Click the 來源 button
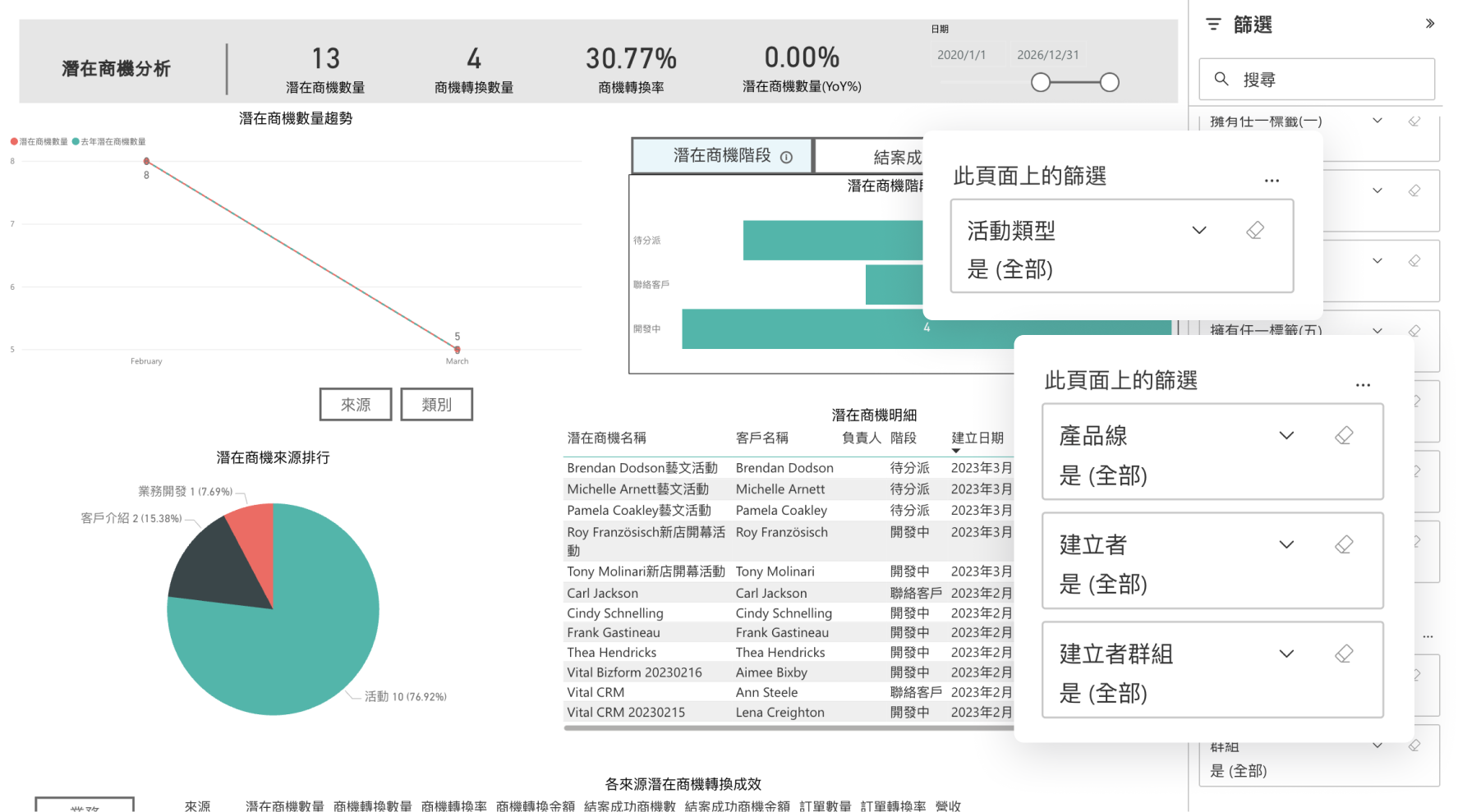1458x812 pixels. [x=356, y=405]
